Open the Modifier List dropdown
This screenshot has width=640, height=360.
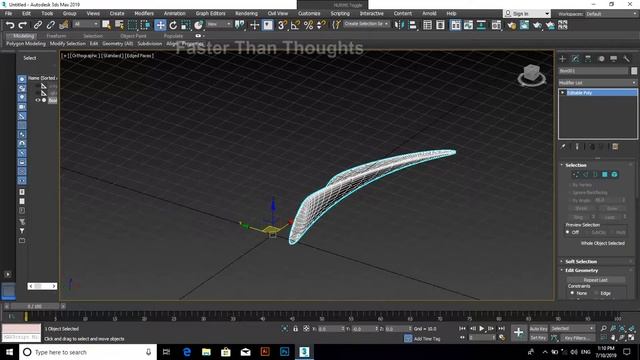(x=598, y=83)
